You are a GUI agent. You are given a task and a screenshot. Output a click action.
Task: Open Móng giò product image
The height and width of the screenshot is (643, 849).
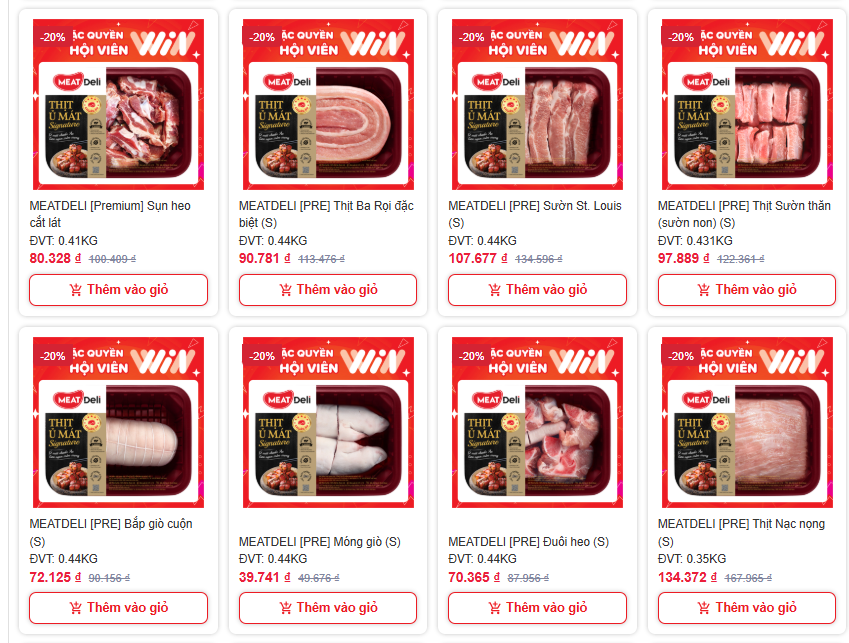point(328,422)
